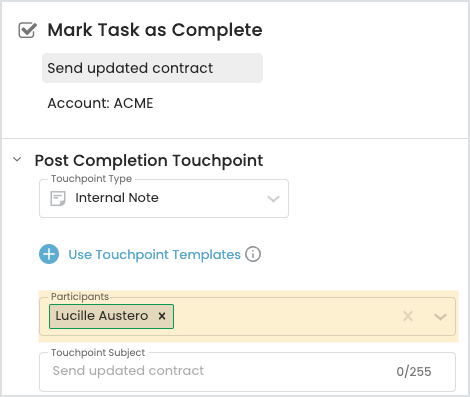Screen dimensions: 470x397
Task: Click into the Touchpoint Subject field
Action: pyautogui.click(x=247, y=372)
